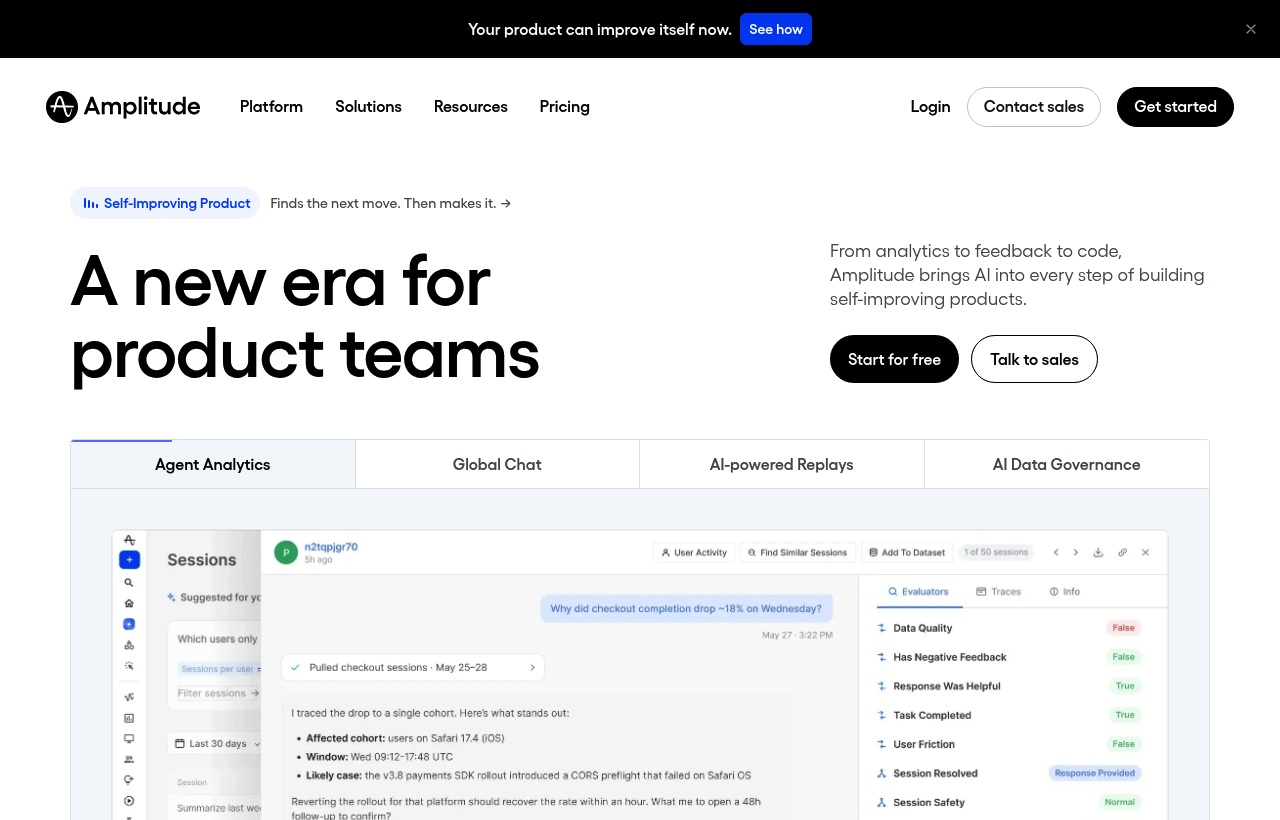Image resolution: width=1280 pixels, height=820 pixels.
Task: Click the Contact sales button
Action: tap(1034, 107)
